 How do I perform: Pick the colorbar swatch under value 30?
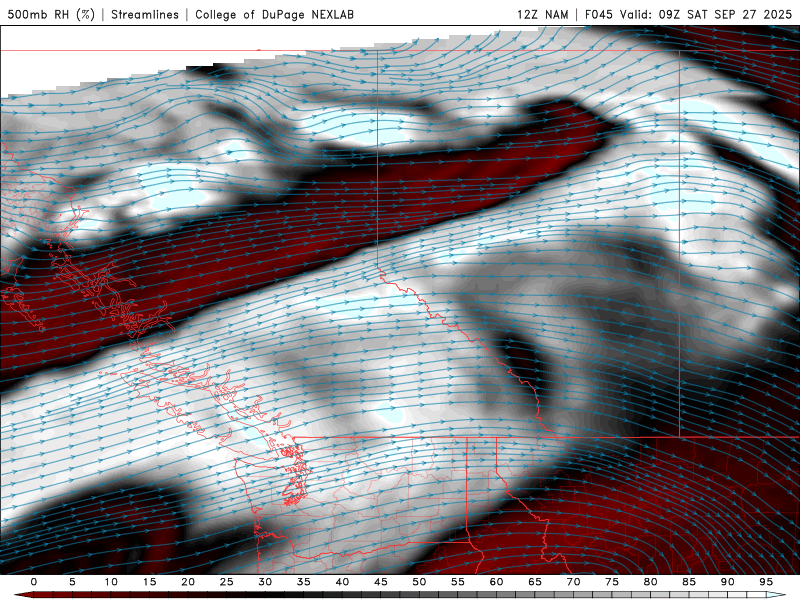click(x=265, y=595)
